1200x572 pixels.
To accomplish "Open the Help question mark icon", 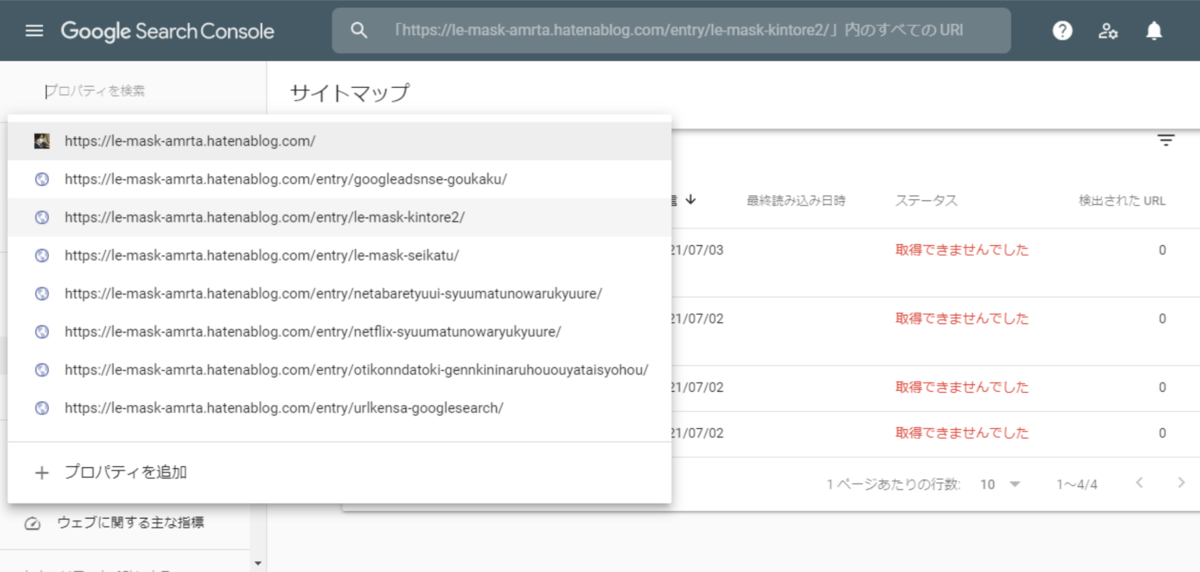I will [x=1063, y=31].
